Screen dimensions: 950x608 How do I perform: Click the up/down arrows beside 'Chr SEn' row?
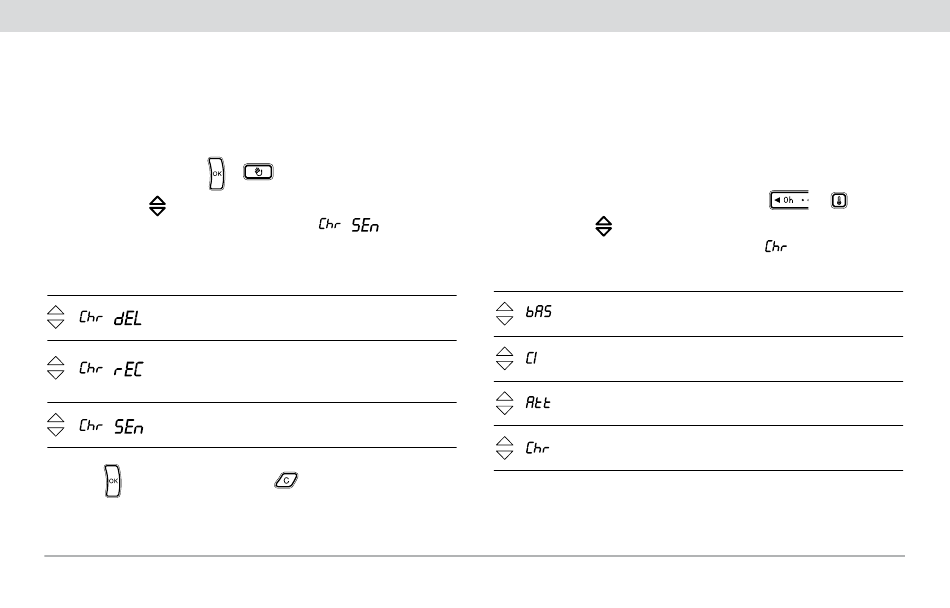click(57, 426)
